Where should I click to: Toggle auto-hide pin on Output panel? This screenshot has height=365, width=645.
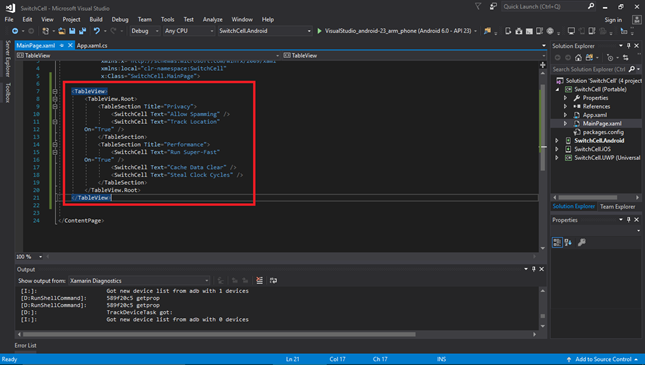click(534, 269)
